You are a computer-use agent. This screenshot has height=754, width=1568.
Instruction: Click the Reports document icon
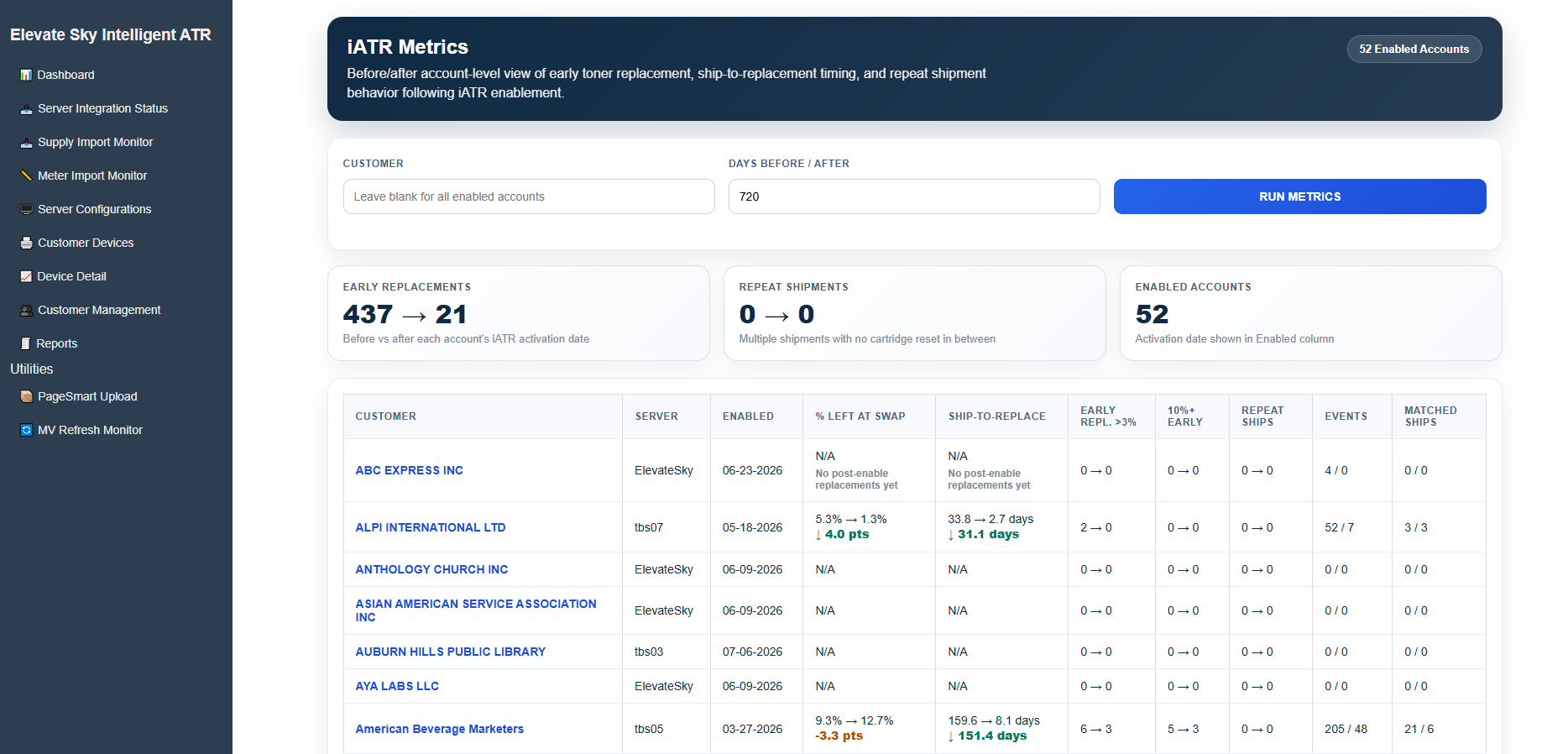[x=26, y=343]
